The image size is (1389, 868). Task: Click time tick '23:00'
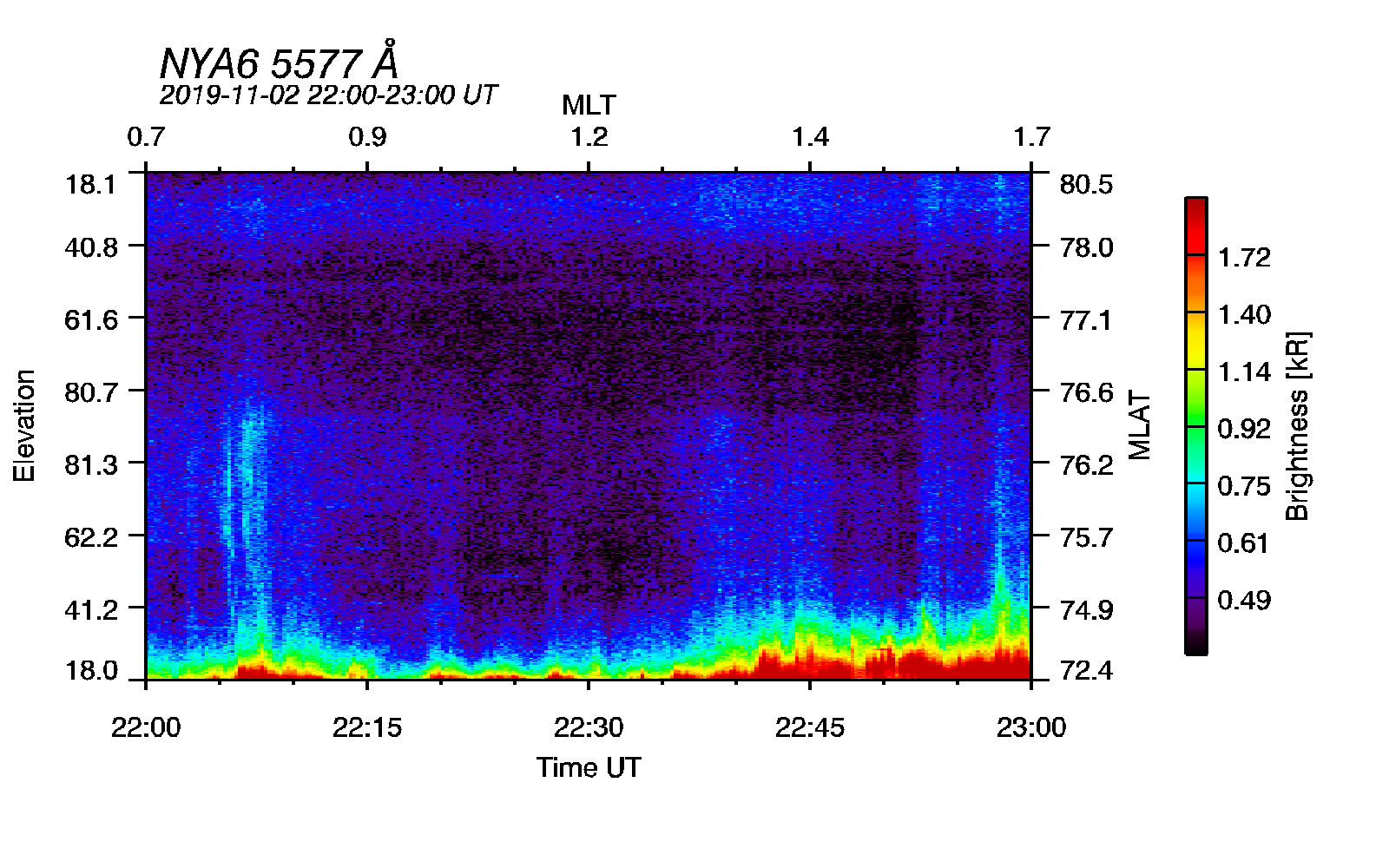pos(1031,727)
